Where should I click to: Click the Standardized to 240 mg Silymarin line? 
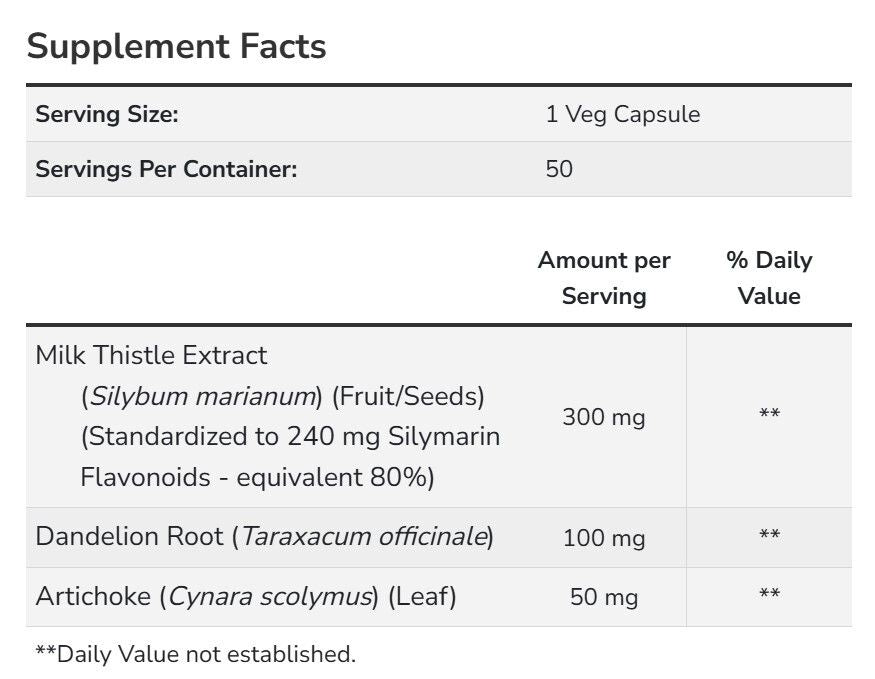tap(290, 436)
